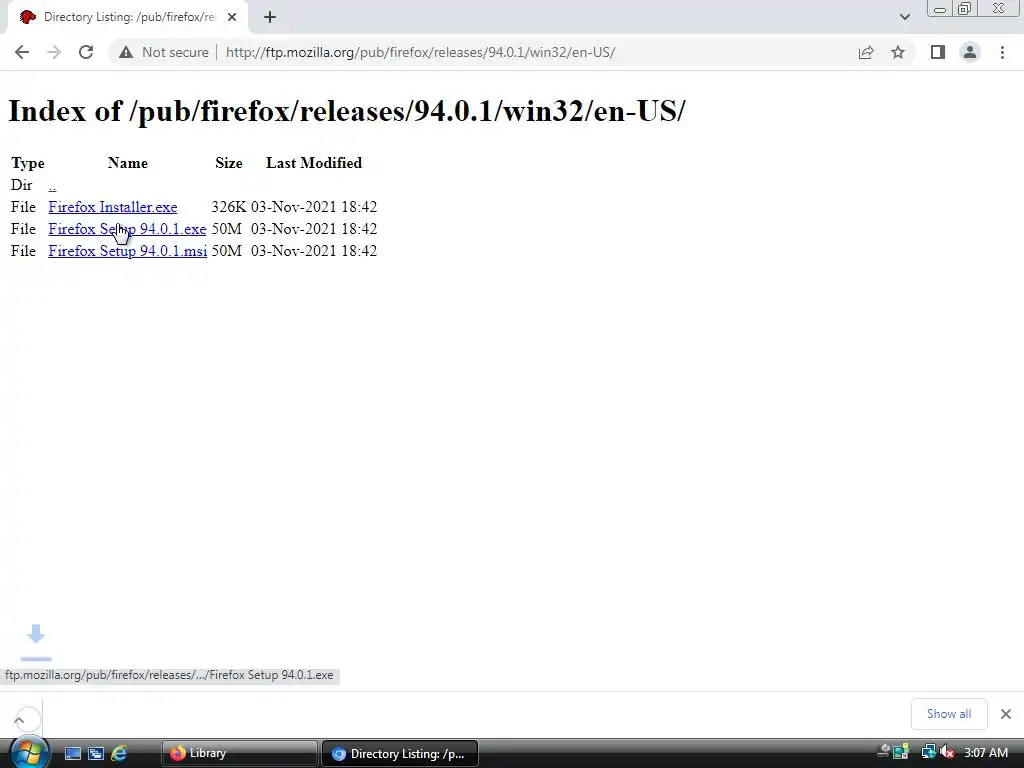Switch to the Firefox Library taskbar window
The height and width of the screenshot is (768, 1024).
(239, 754)
